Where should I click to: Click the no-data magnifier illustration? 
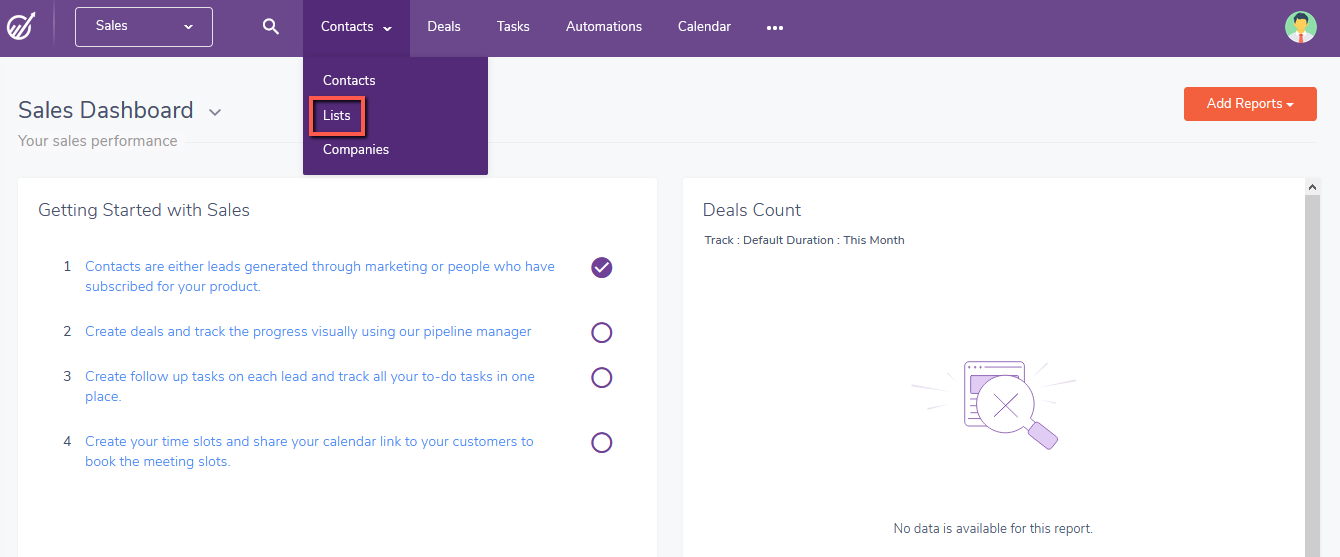994,404
